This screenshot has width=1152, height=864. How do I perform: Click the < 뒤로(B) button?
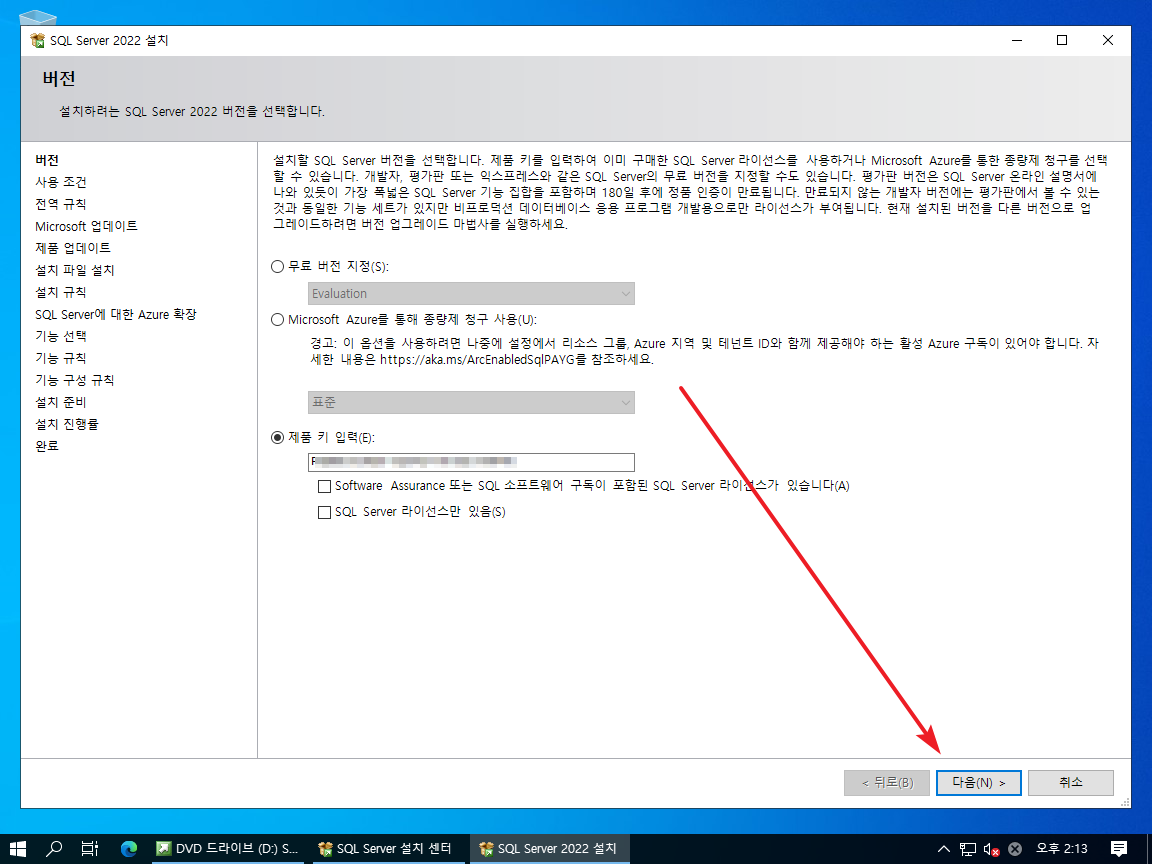click(887, 782)
